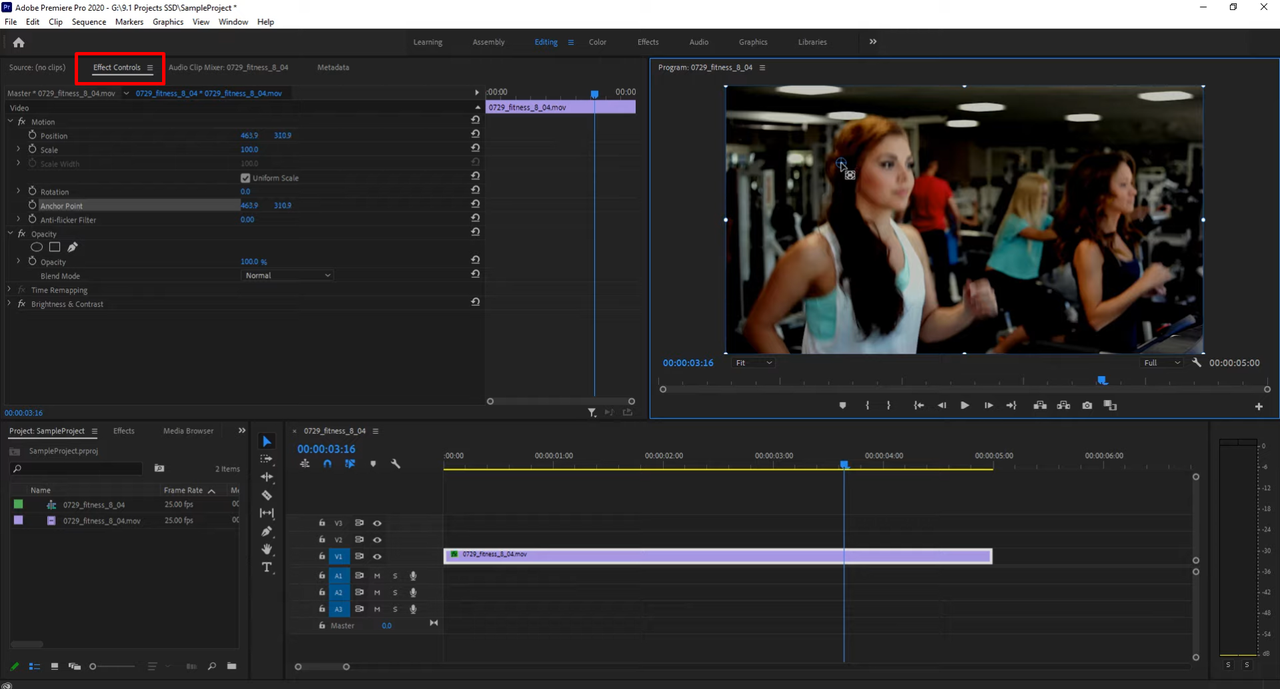Select the Razor tool
Viewport: 1280px width, 689px height.
(x=267, y=495)
